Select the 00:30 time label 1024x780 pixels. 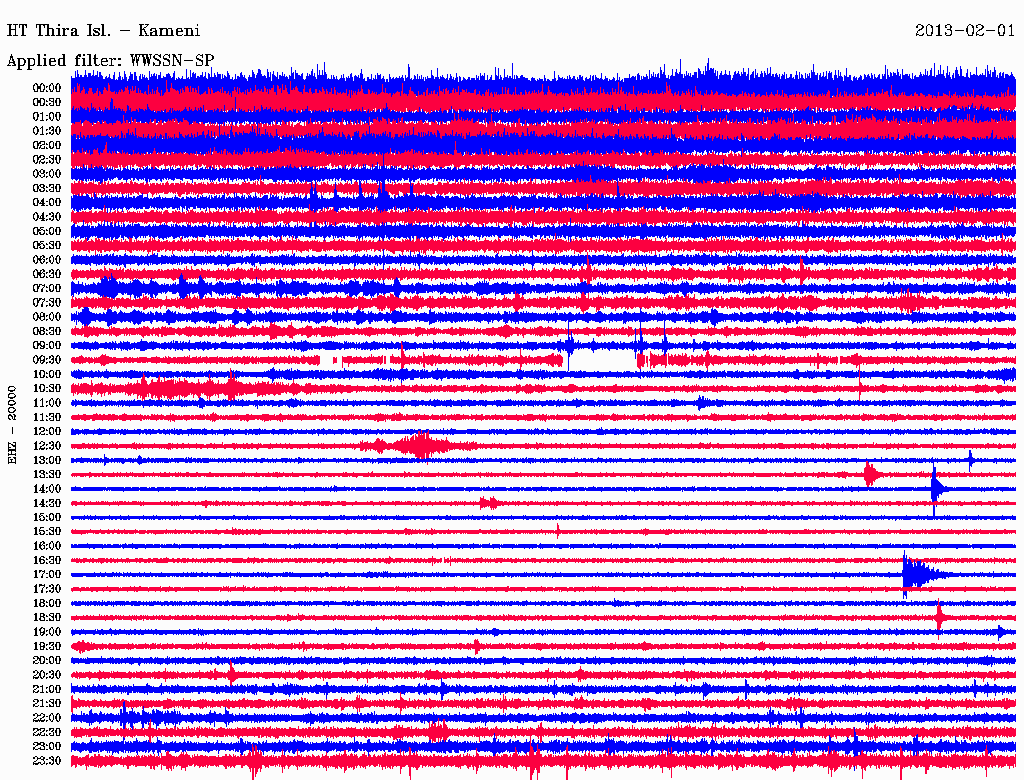coord(47,102)
